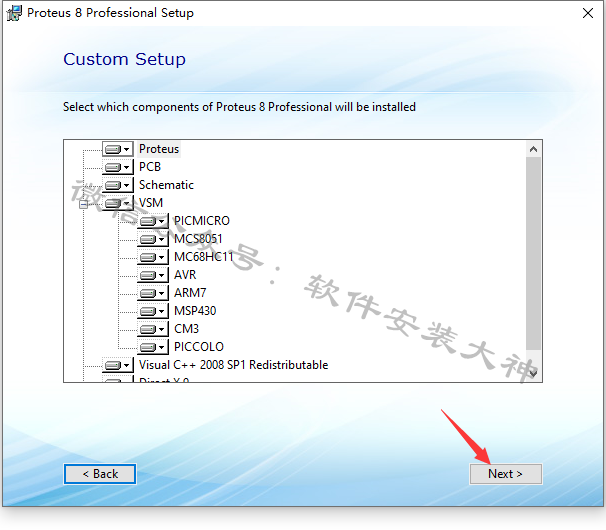Click the Next button
The image size is (606, 530).
(506, 474)
